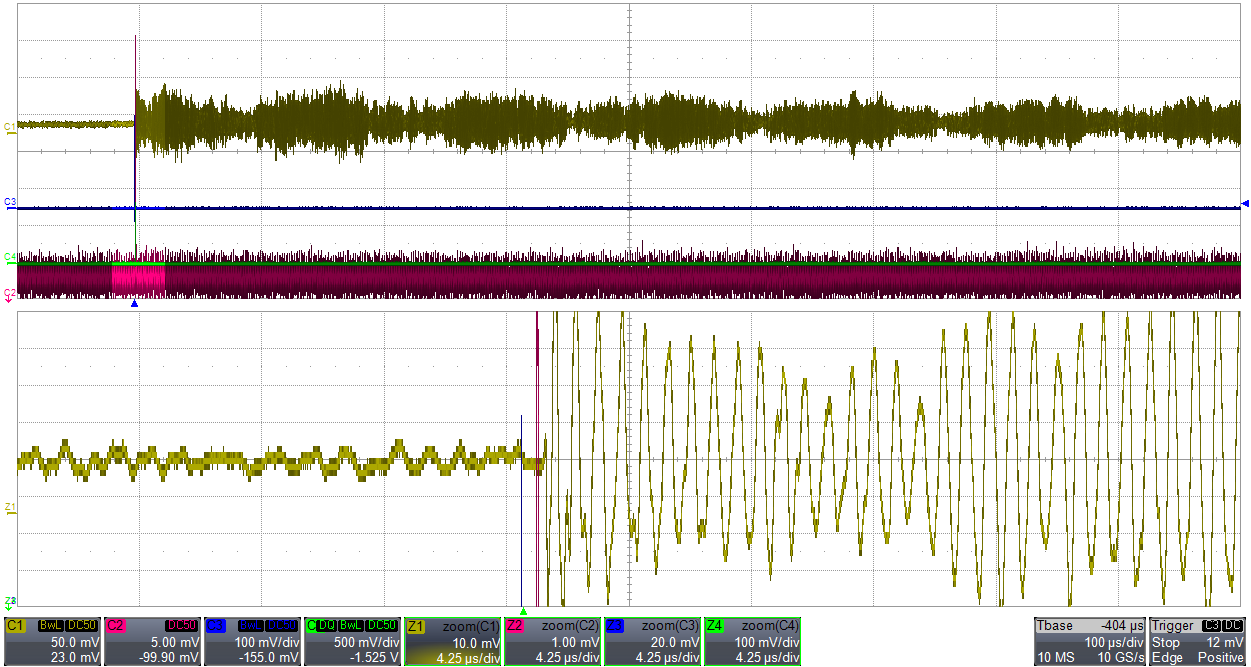Viewport: 1251px width, 667px height.
Task: Click the magenta Z2 label badge
Action: pos(516,625)
